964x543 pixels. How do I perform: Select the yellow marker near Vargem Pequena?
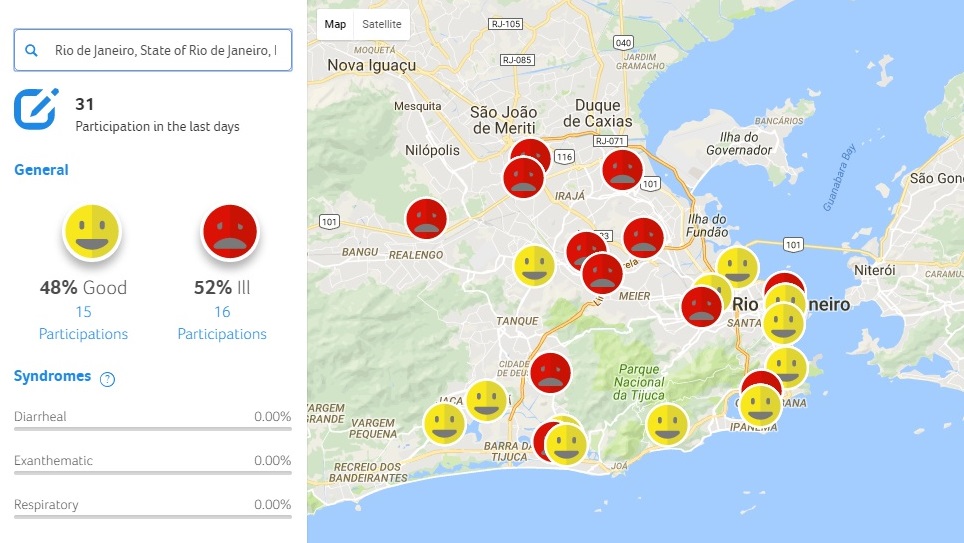point(444,423)
